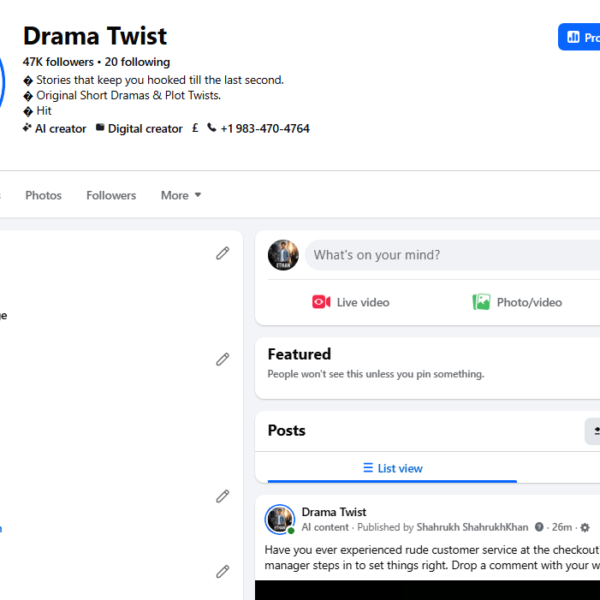600x600 pixels.
Task: Click the third pencil edit icon in the left panel
Action: click(x=223, y=496)
